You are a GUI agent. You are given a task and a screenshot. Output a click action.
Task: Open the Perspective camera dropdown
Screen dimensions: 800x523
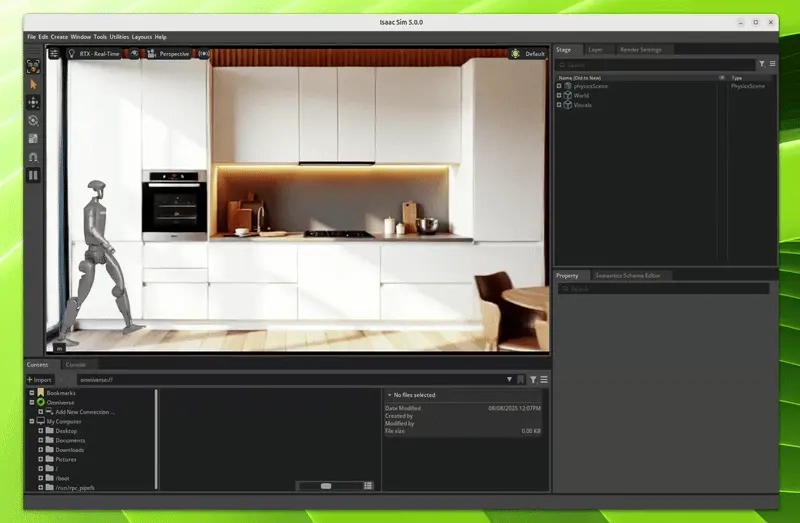coord(172,53)
